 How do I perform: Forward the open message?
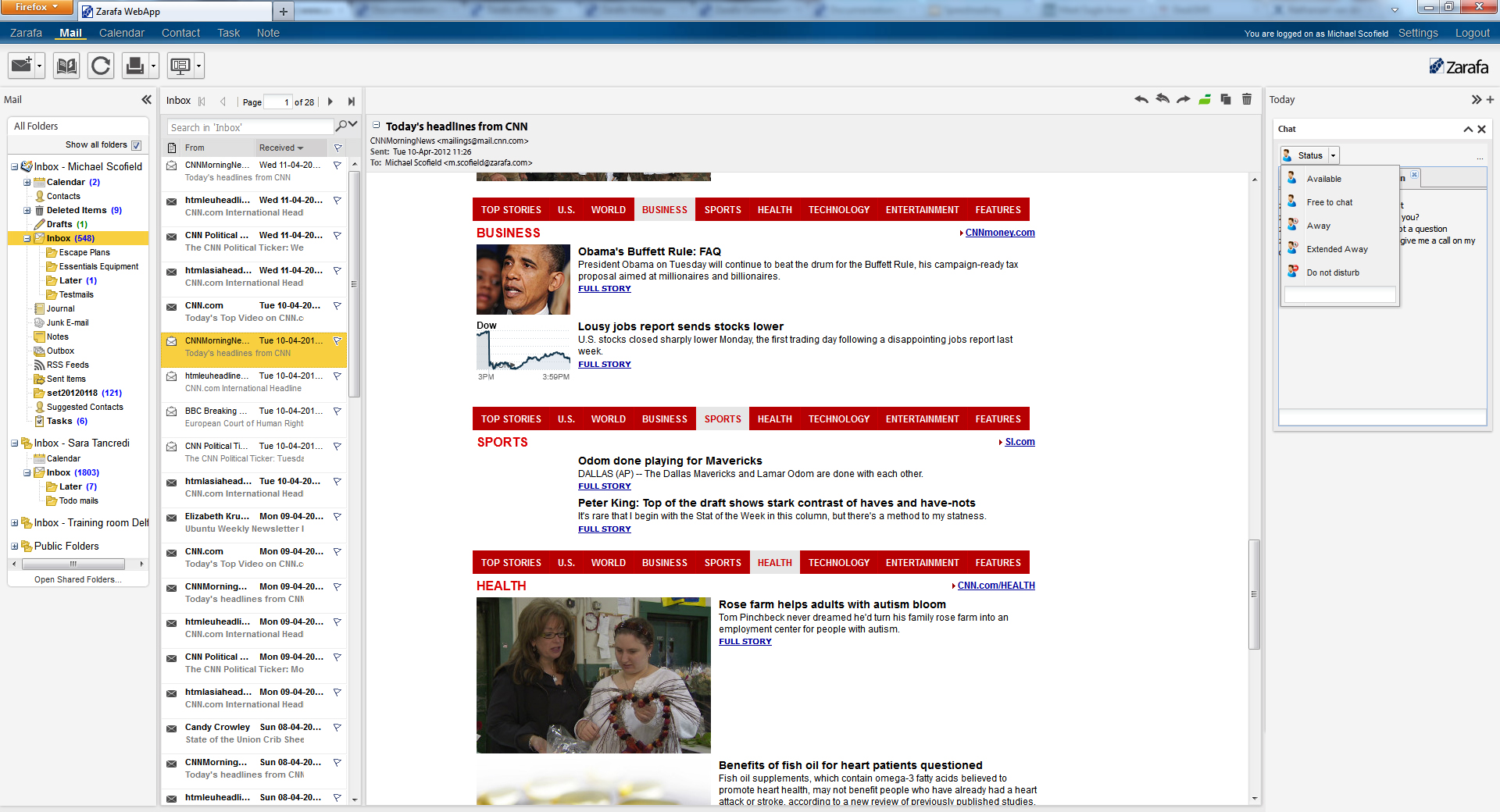point(1184,99)
